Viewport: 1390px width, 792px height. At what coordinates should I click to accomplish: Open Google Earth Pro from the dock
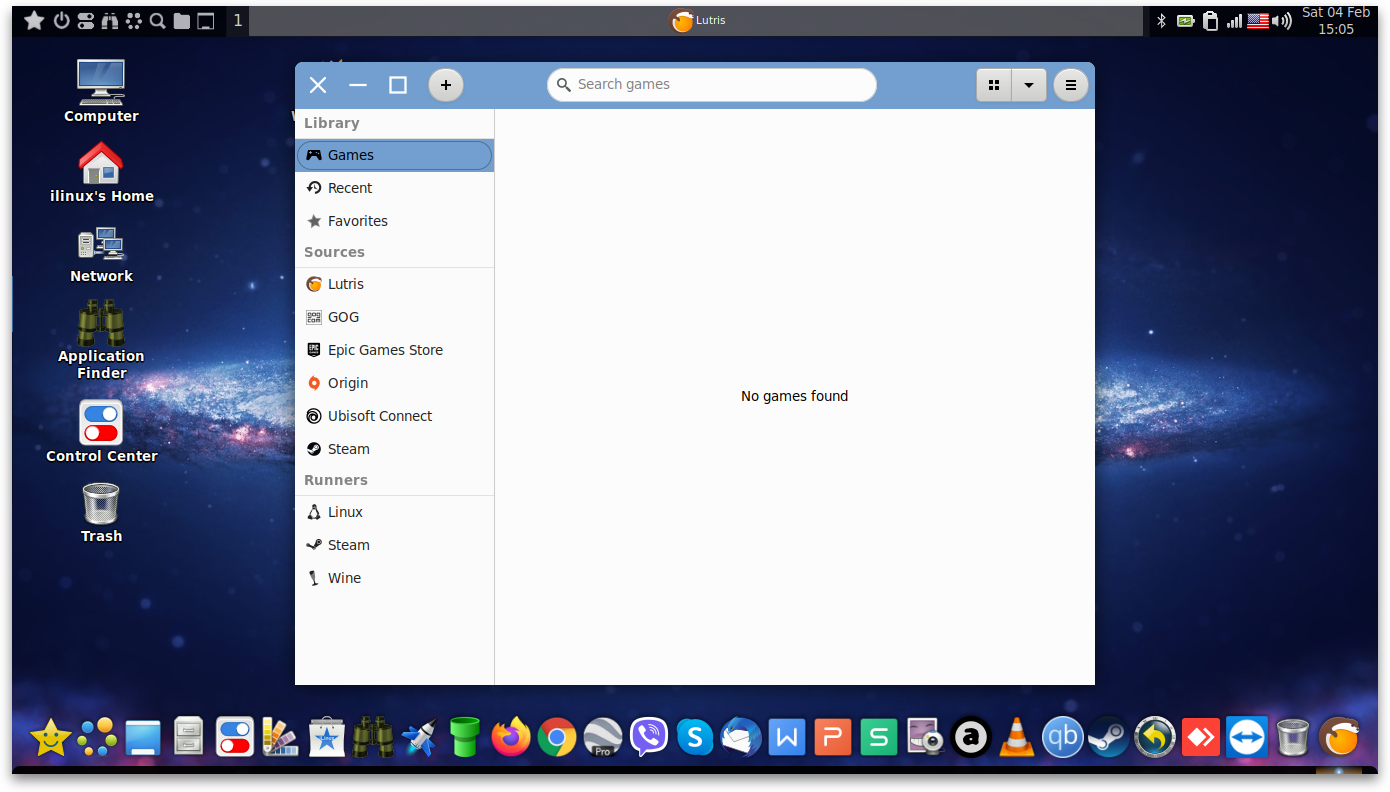click(x=603, y=738)
